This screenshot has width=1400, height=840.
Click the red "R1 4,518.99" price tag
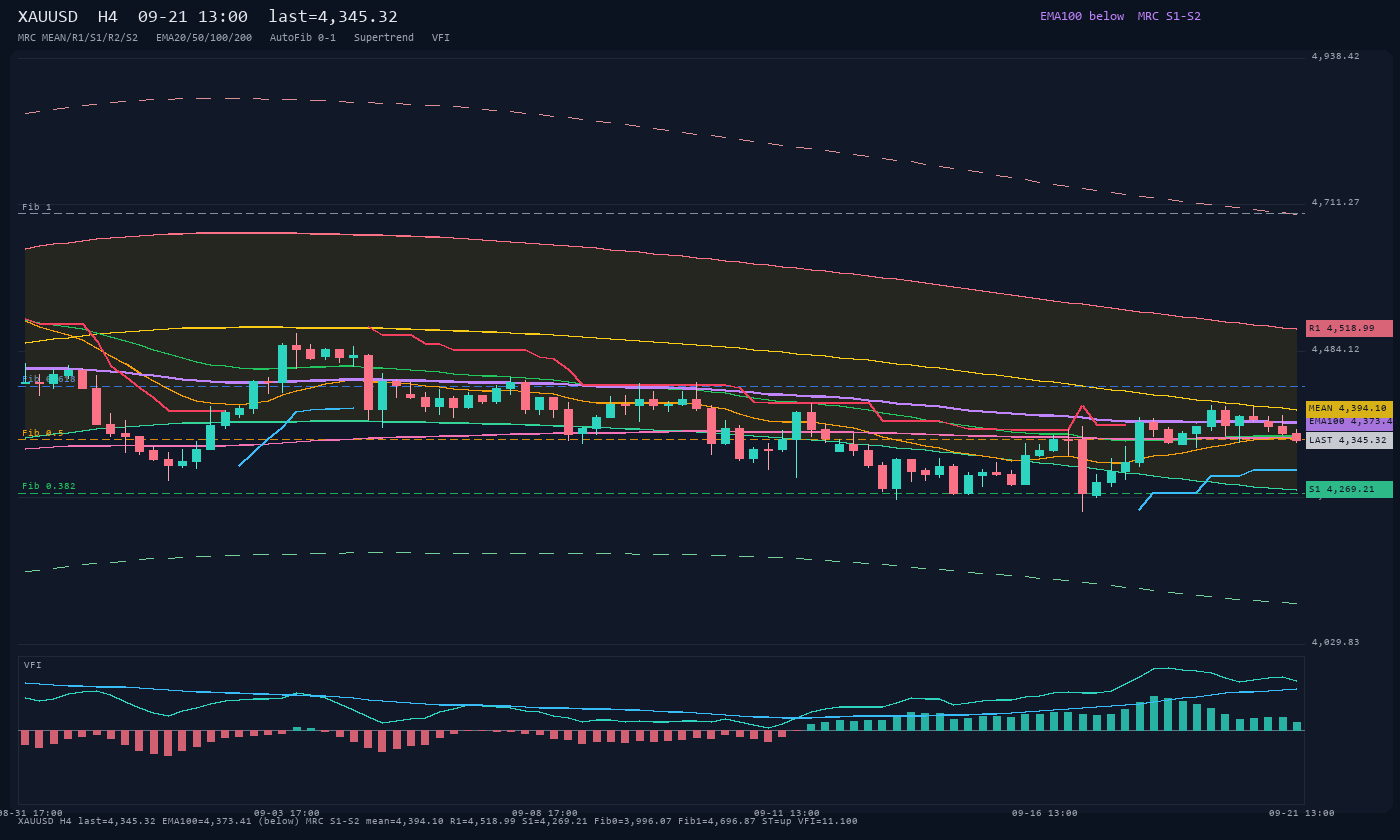[1349, 328]
